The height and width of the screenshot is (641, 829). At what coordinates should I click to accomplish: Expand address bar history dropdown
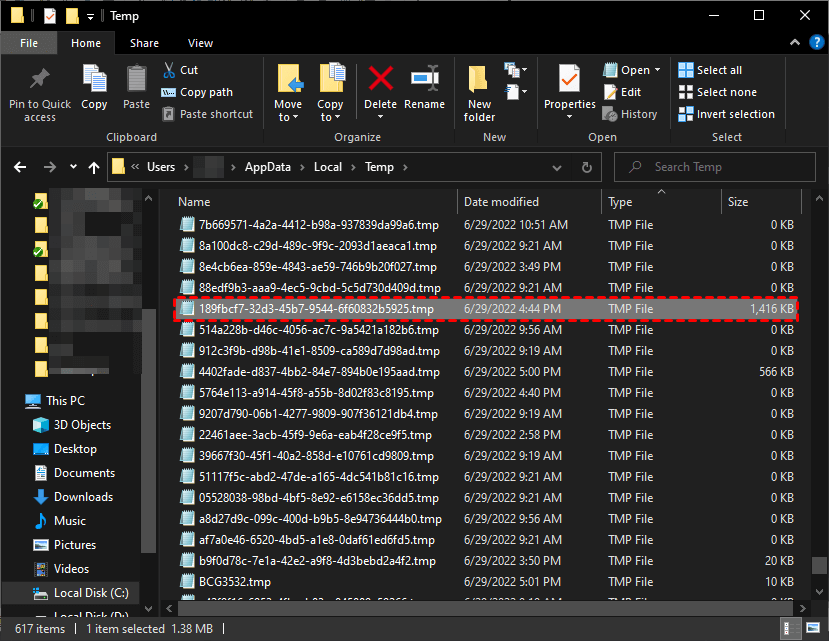click(x=557, y=168)
